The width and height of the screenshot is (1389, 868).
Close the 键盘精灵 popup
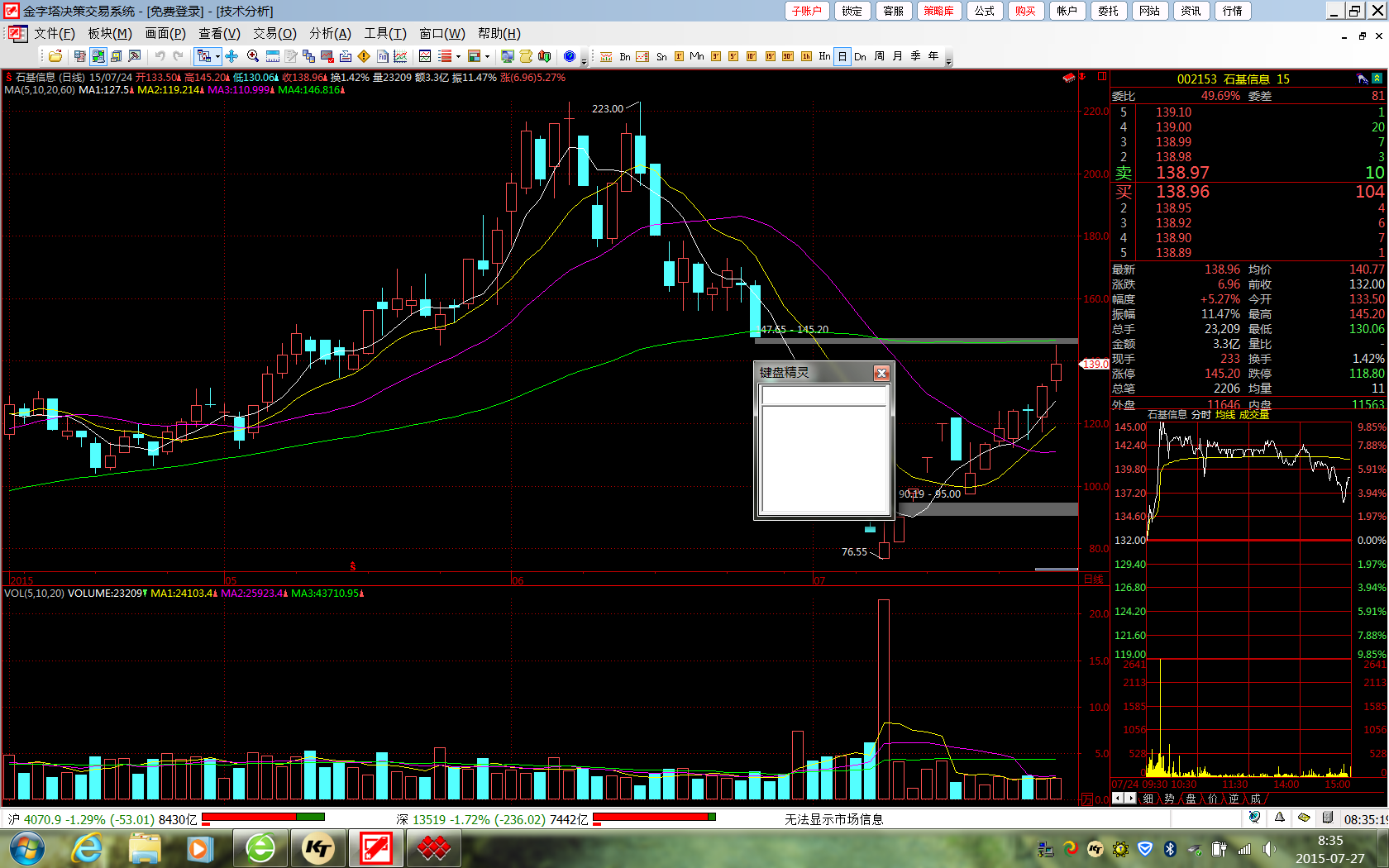(x=881, y=373)
